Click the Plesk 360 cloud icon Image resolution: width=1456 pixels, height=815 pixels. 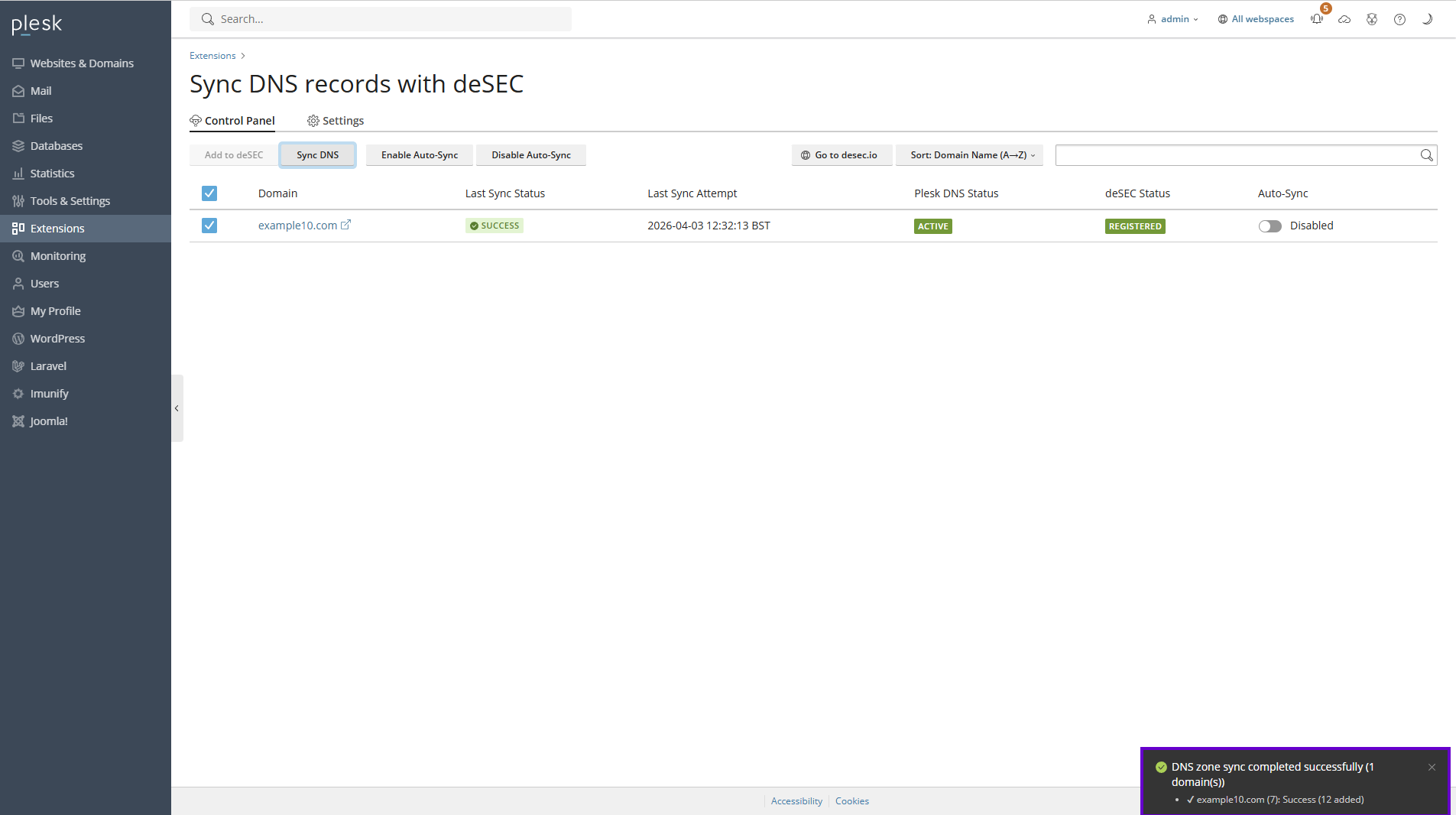point(1345,19)
